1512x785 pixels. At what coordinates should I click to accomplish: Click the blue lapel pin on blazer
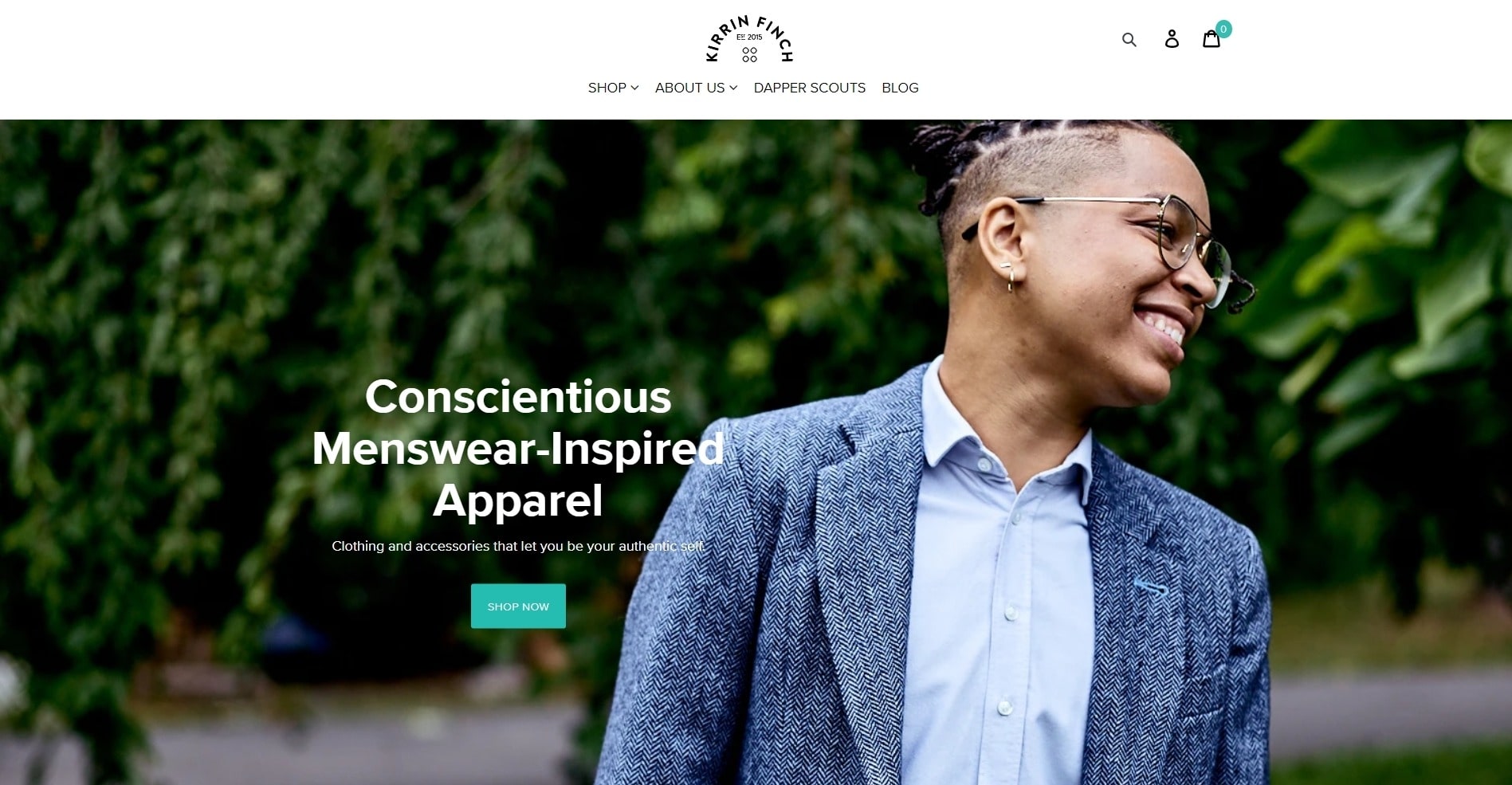(x=1150, y=588)
